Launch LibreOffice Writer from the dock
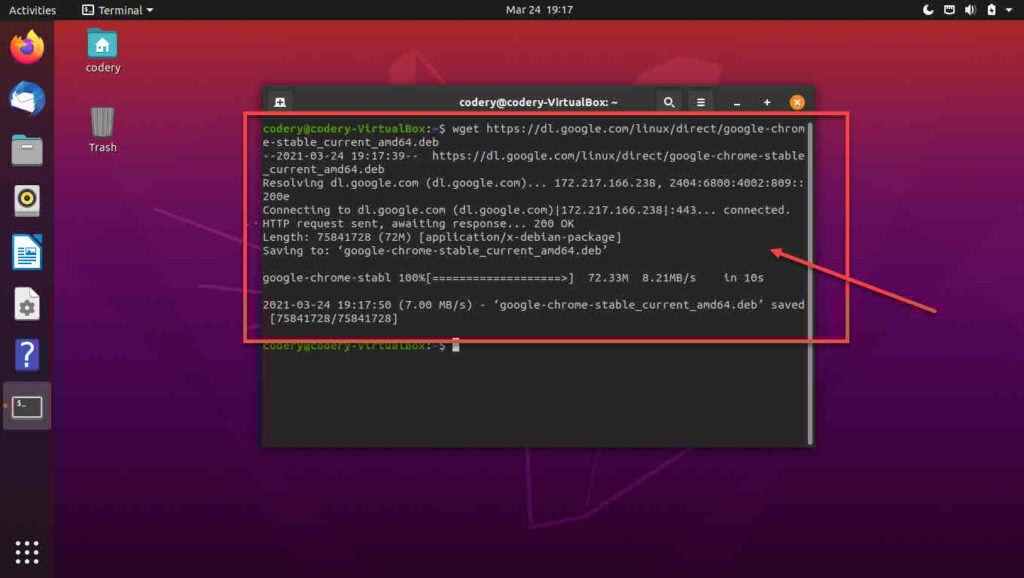 click(x=27, y=252)
